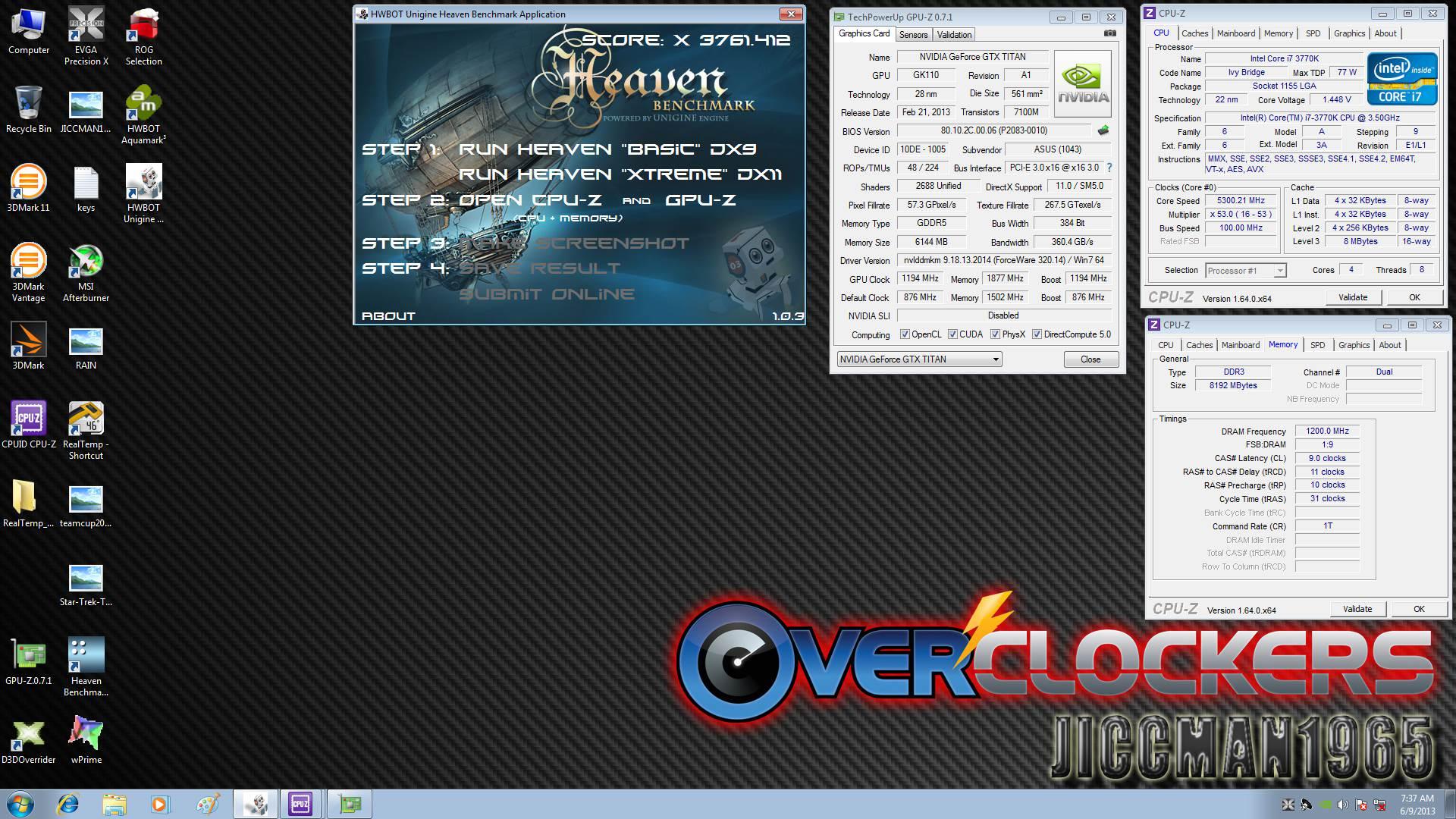
Task: Open the Recycle Bin
Action: tap(29, 109)
